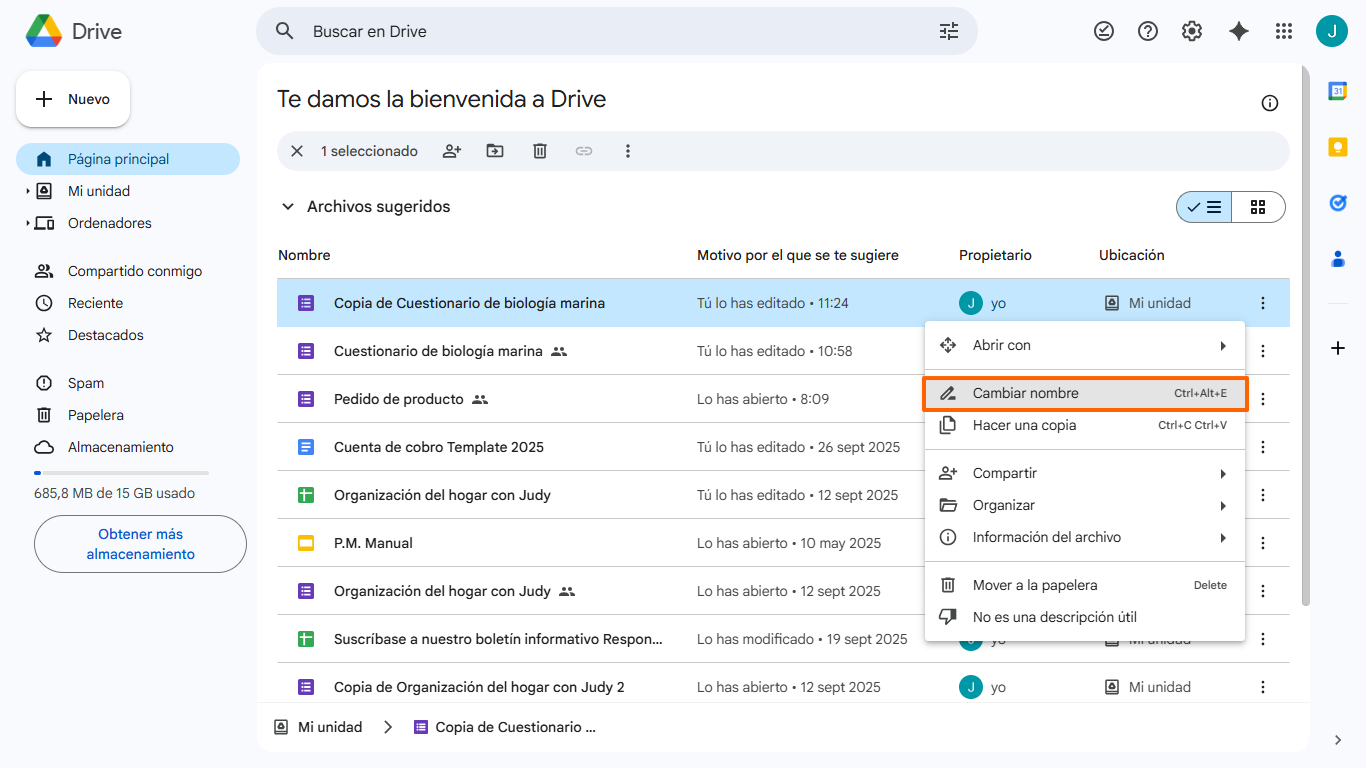1366x768 pixels.
Task: Switch to list layout view
Action: (x=1205, y=207)
